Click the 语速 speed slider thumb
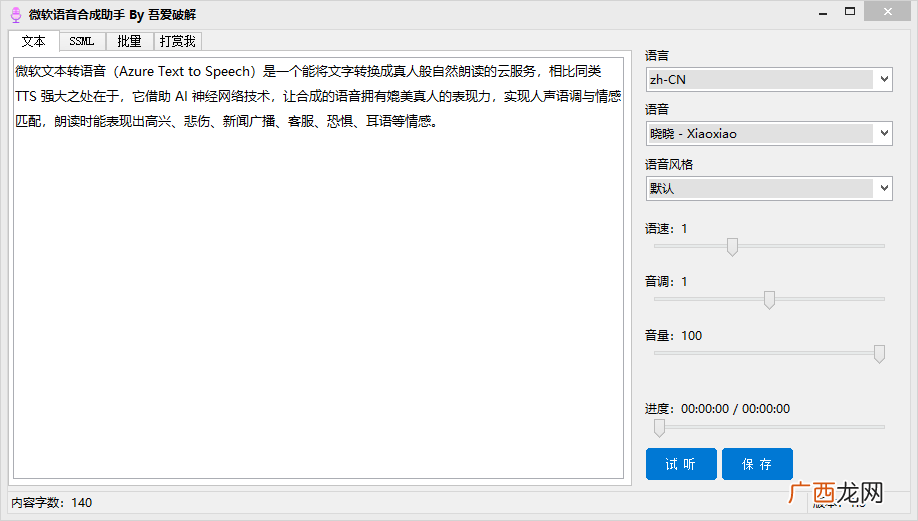 click(x=732, y=246)
